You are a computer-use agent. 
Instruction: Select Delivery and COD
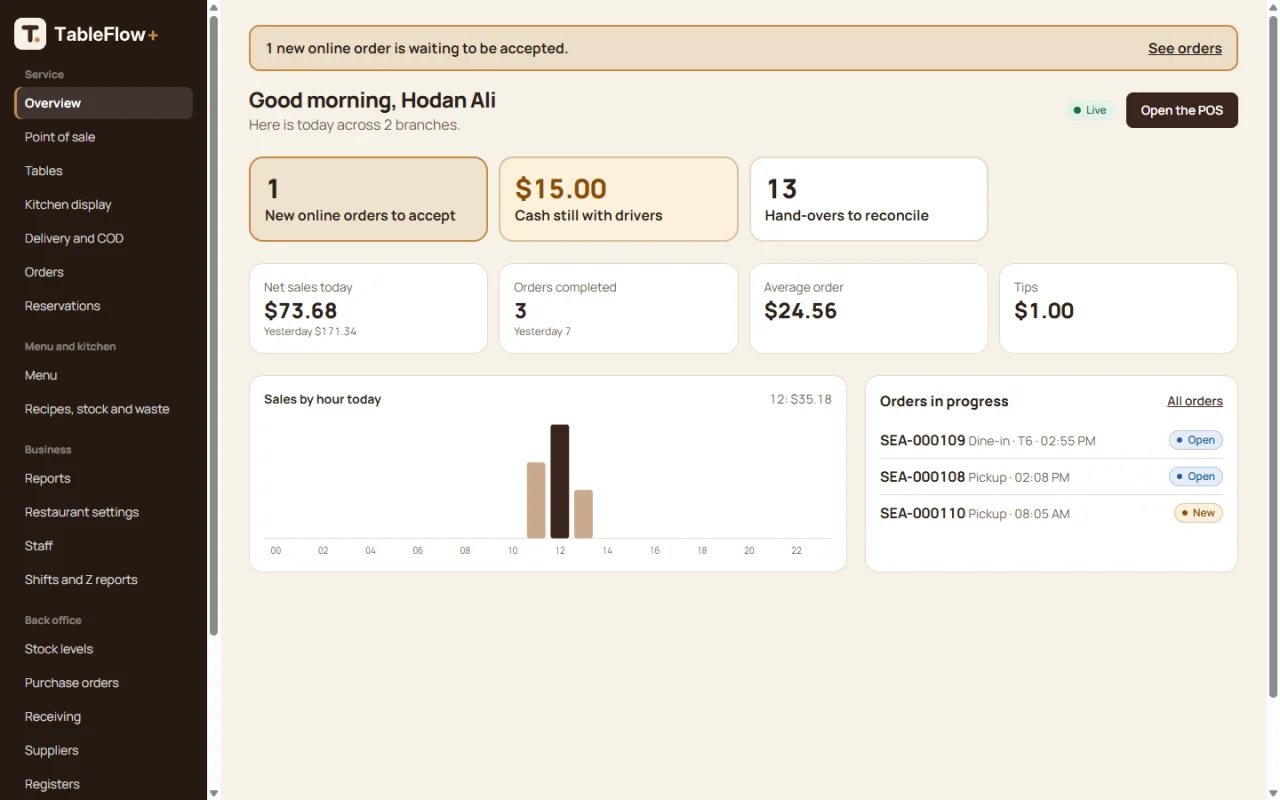click(x=103, y=238)
